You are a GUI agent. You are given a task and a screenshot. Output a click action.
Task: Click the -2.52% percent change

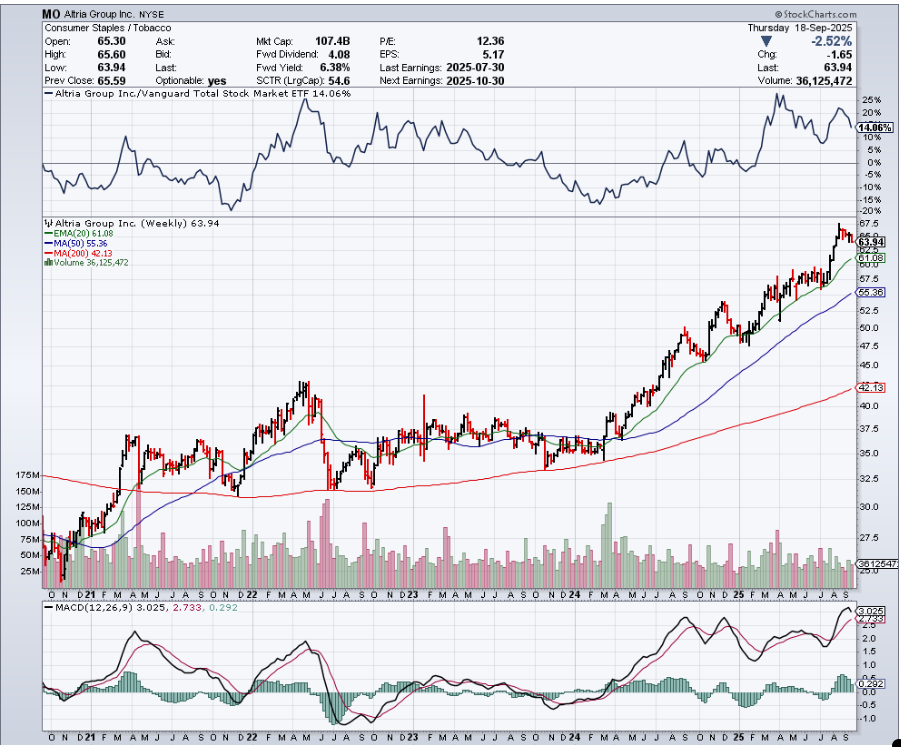(x=831, y=41)
